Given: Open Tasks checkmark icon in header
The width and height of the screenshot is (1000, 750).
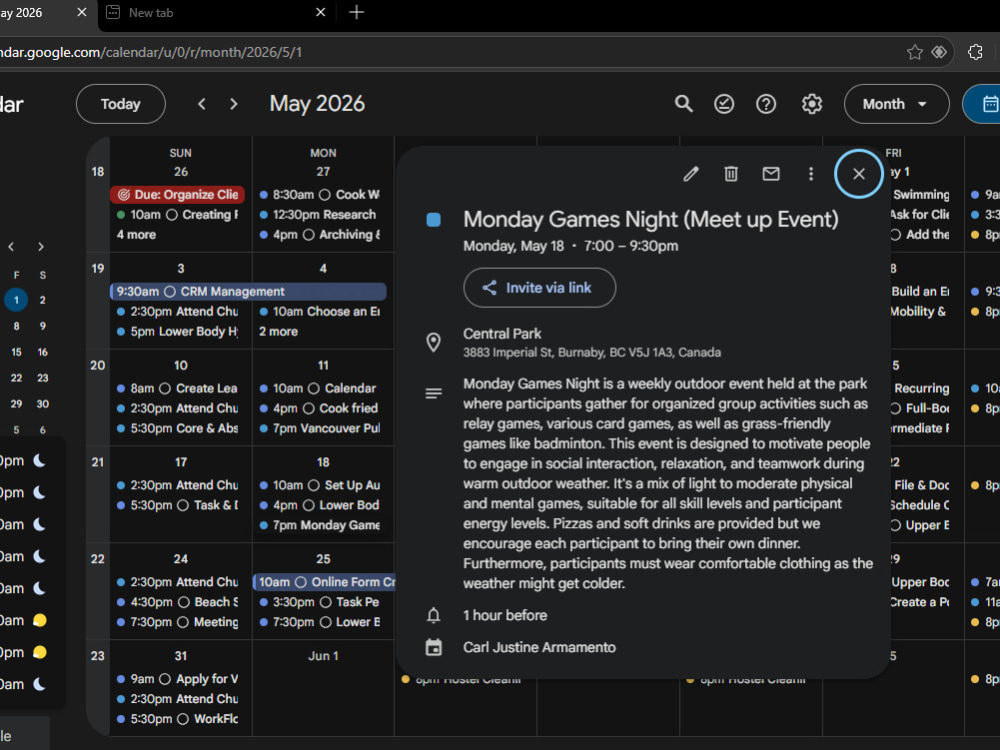Looking at the screenshot, I should (724, 104).
